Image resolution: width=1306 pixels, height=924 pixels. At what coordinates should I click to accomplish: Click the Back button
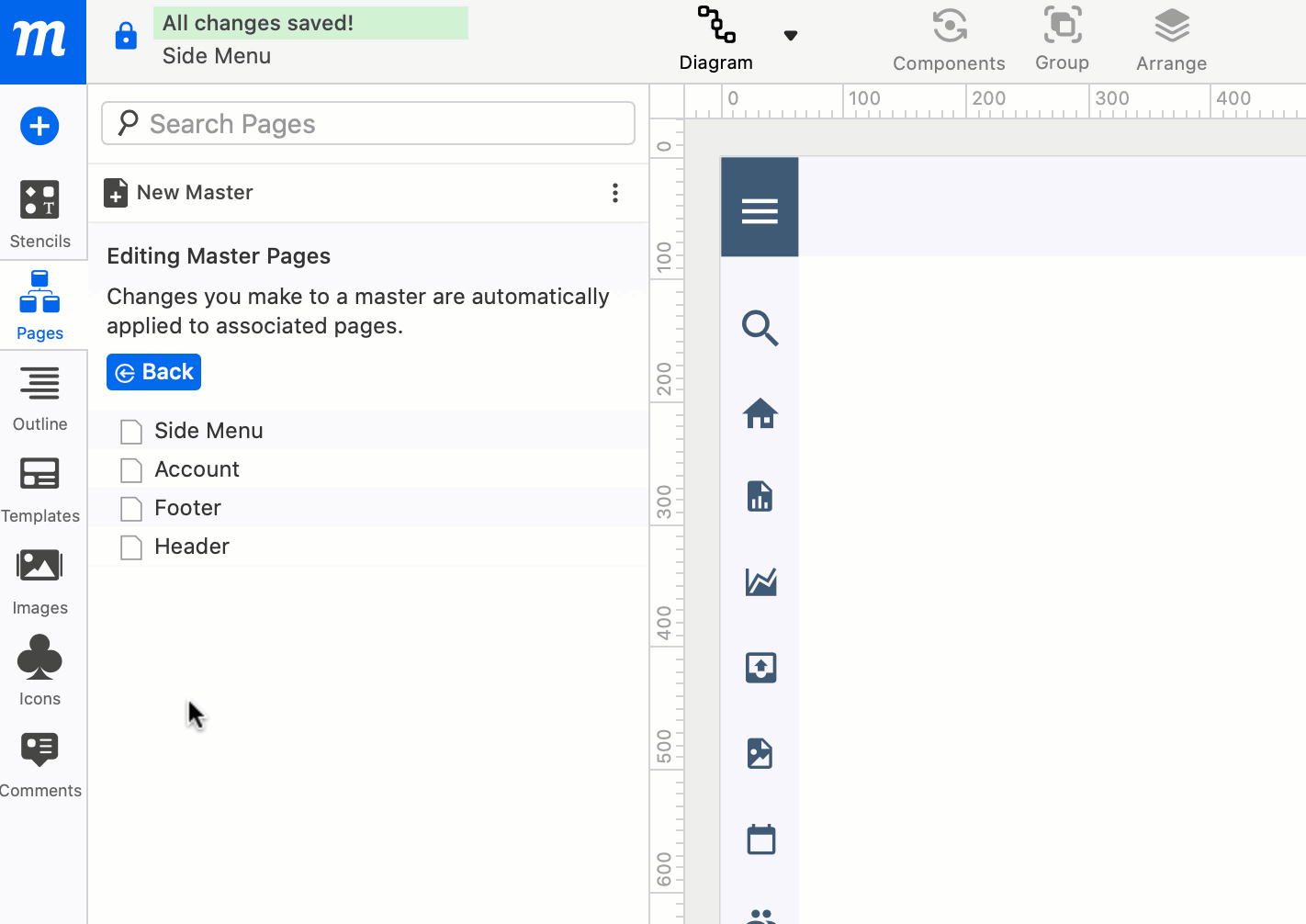coord(153,372)
